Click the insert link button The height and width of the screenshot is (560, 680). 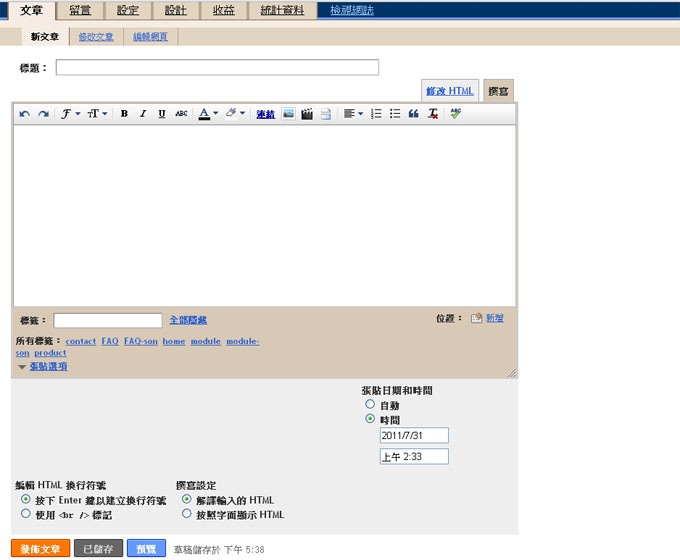[x=265, y=114]
